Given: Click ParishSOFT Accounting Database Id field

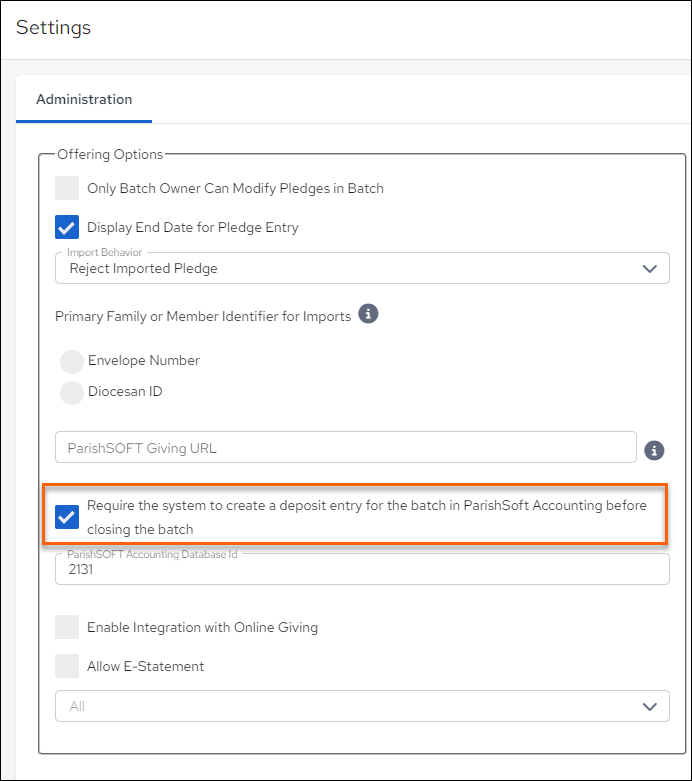Looking at the screenshot, I should [362, 569].
